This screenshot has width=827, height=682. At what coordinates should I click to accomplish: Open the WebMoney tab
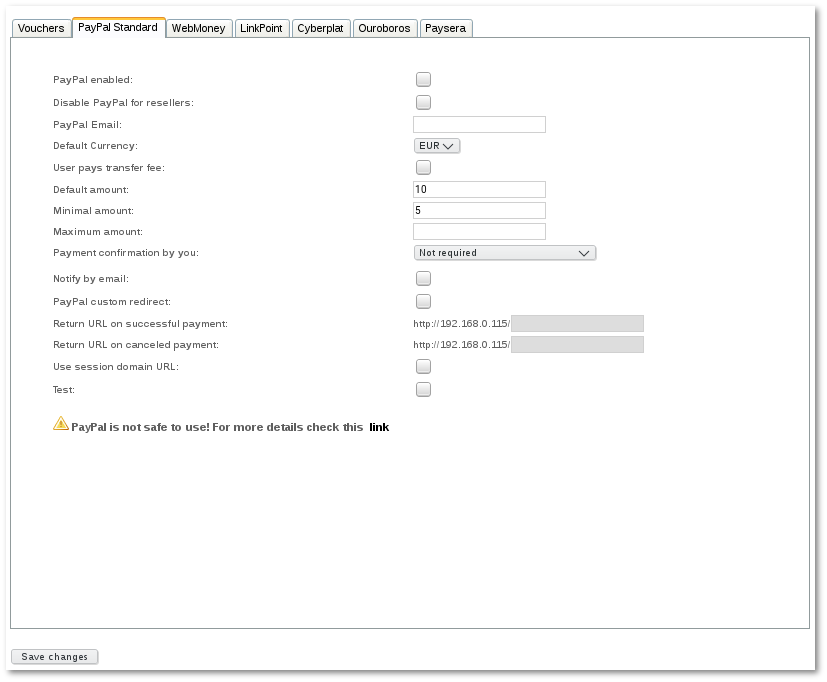point(200,29)
